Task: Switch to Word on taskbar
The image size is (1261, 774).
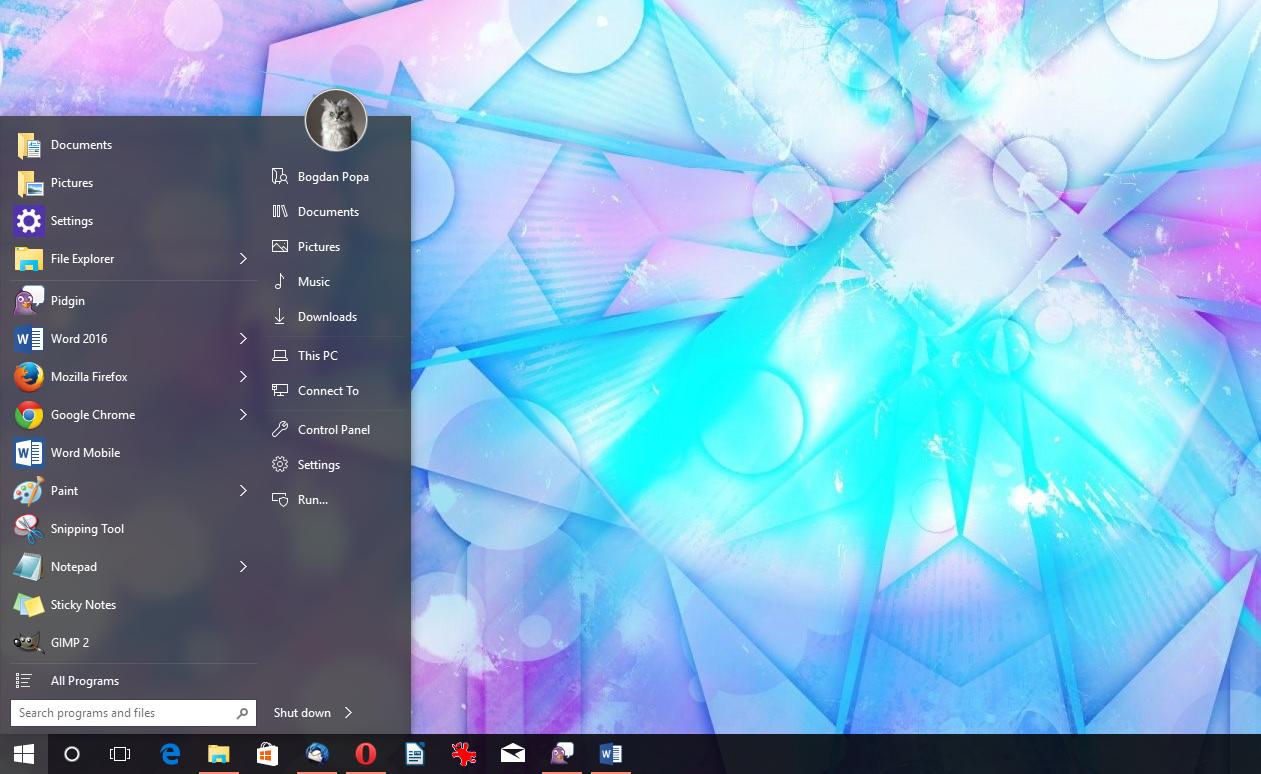Action: click(610, 754)
